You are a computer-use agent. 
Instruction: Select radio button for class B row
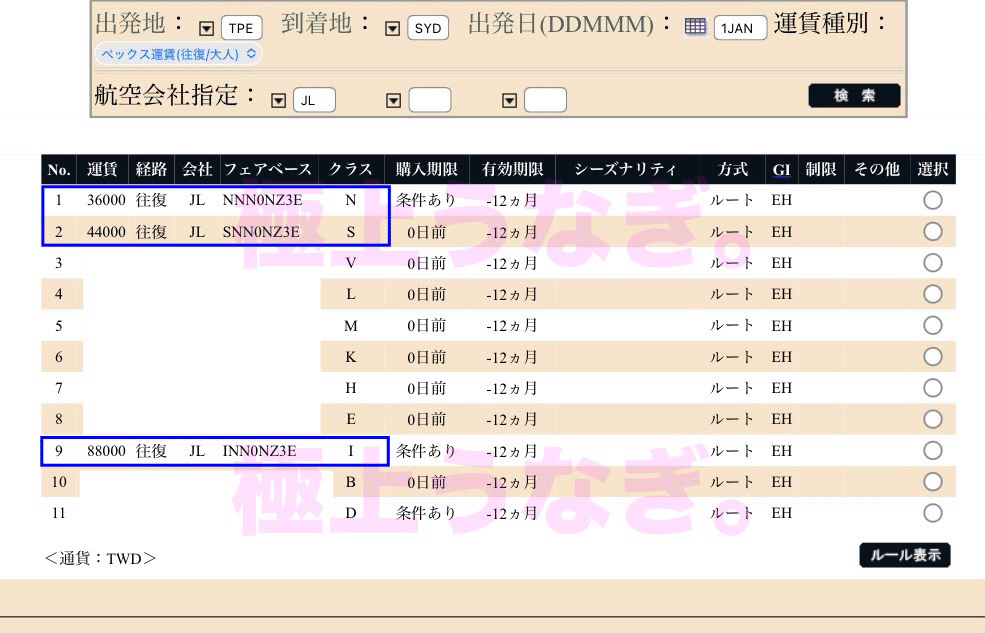tap(933, 482)
